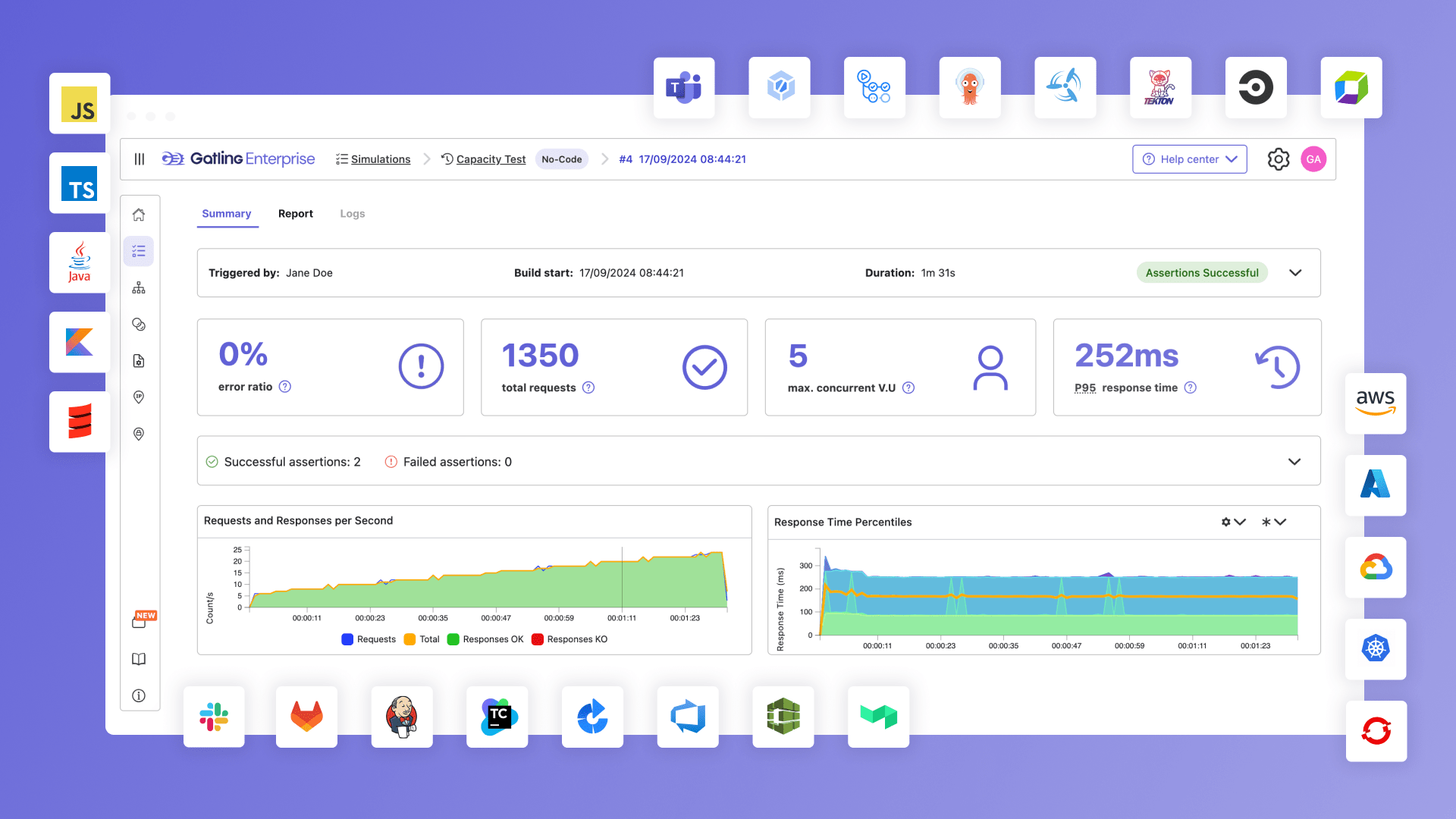Click the Kubernetes logo tile

(x=1376, y=649)
